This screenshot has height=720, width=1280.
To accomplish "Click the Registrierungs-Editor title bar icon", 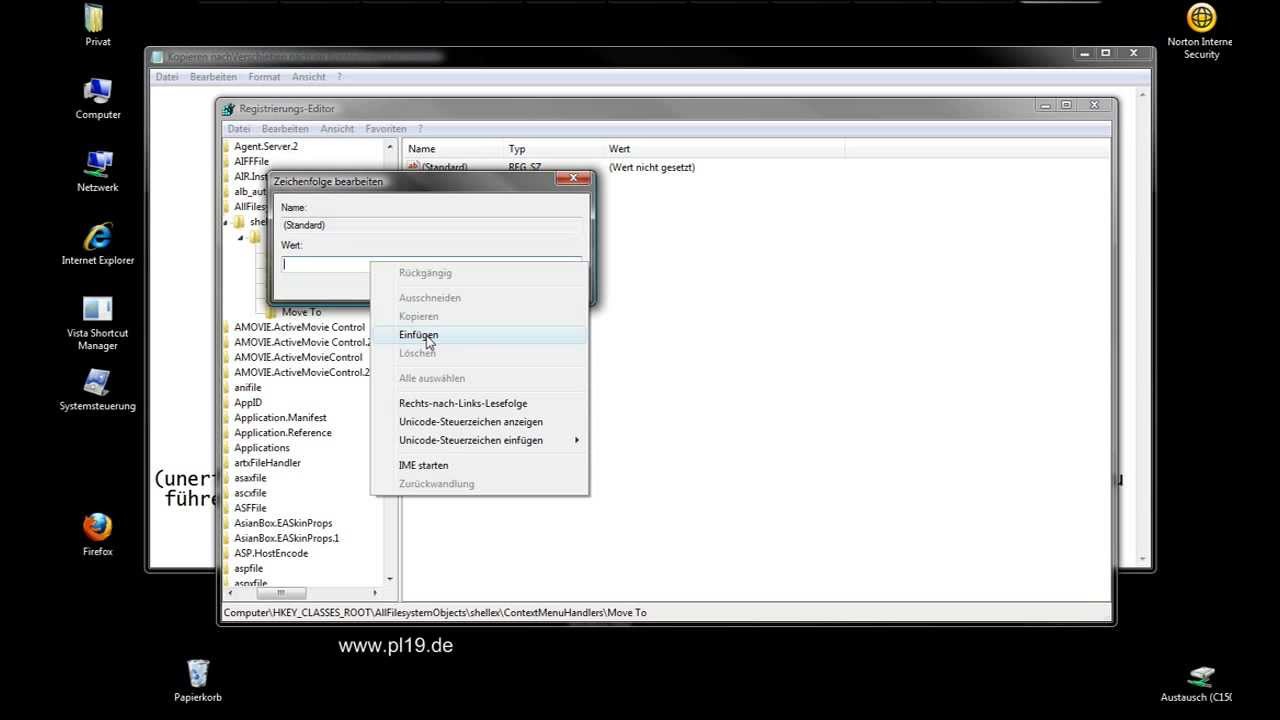I will pyautogui.click(x=230, y=108).
